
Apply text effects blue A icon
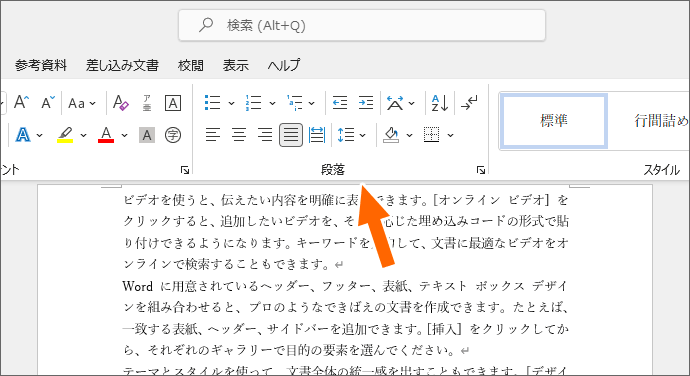[23, 135]
